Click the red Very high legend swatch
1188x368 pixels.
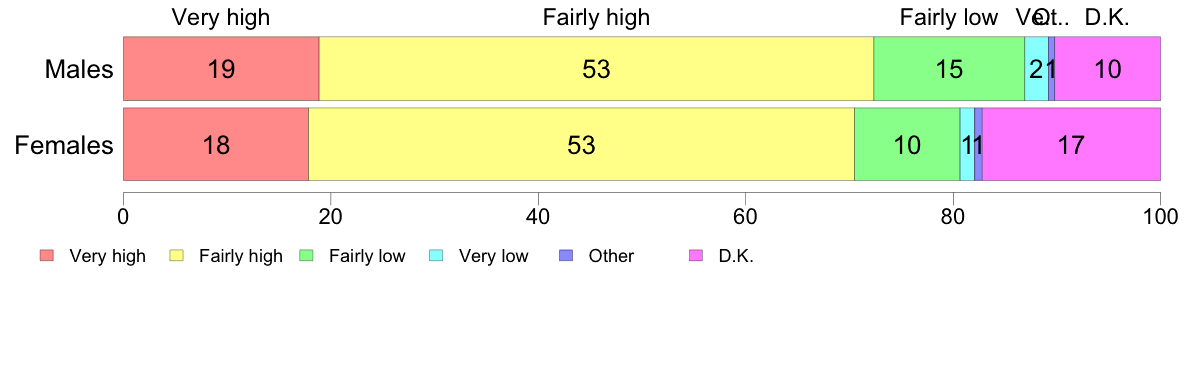47,256
